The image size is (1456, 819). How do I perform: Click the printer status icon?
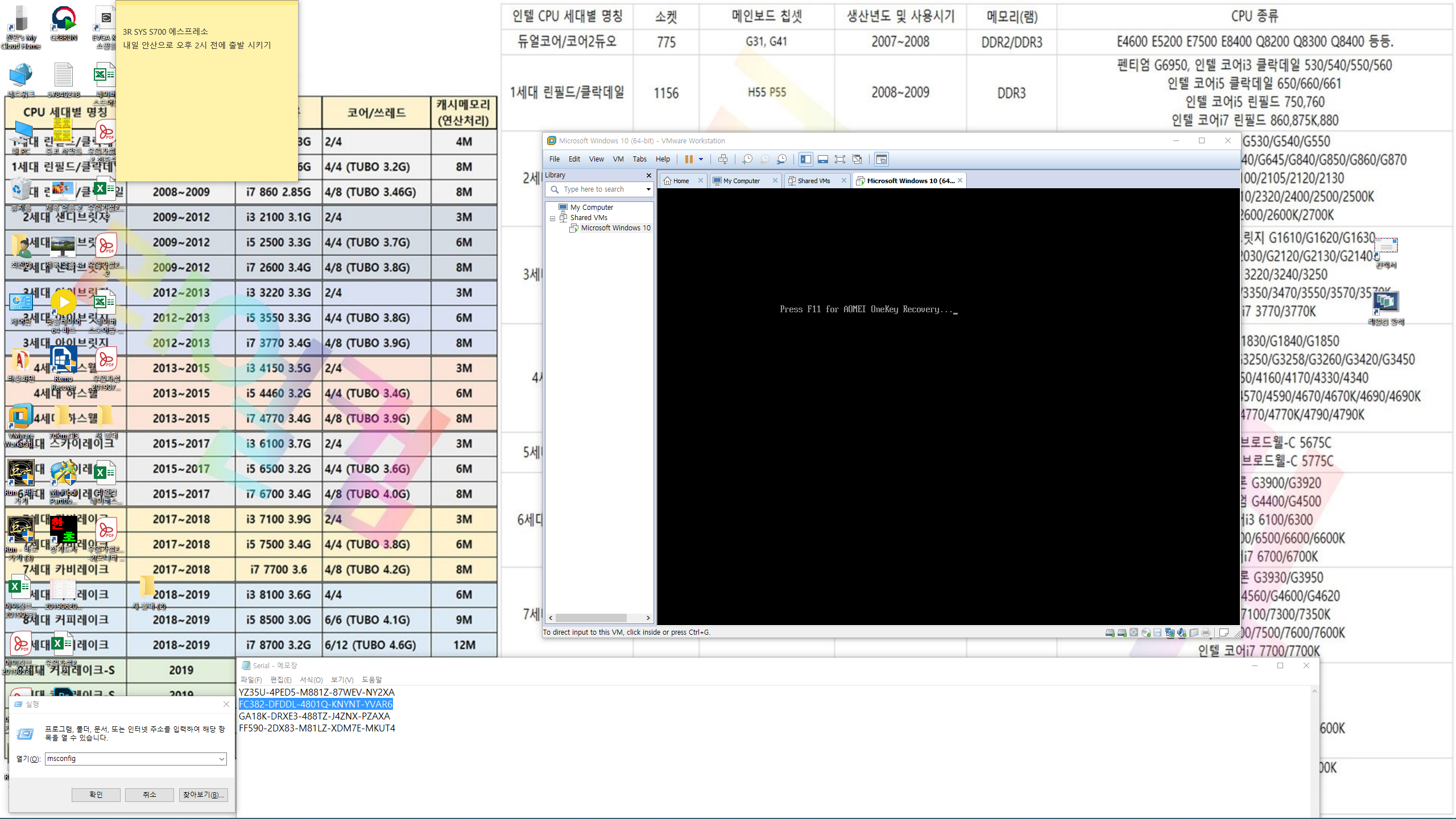point(1205,632)
